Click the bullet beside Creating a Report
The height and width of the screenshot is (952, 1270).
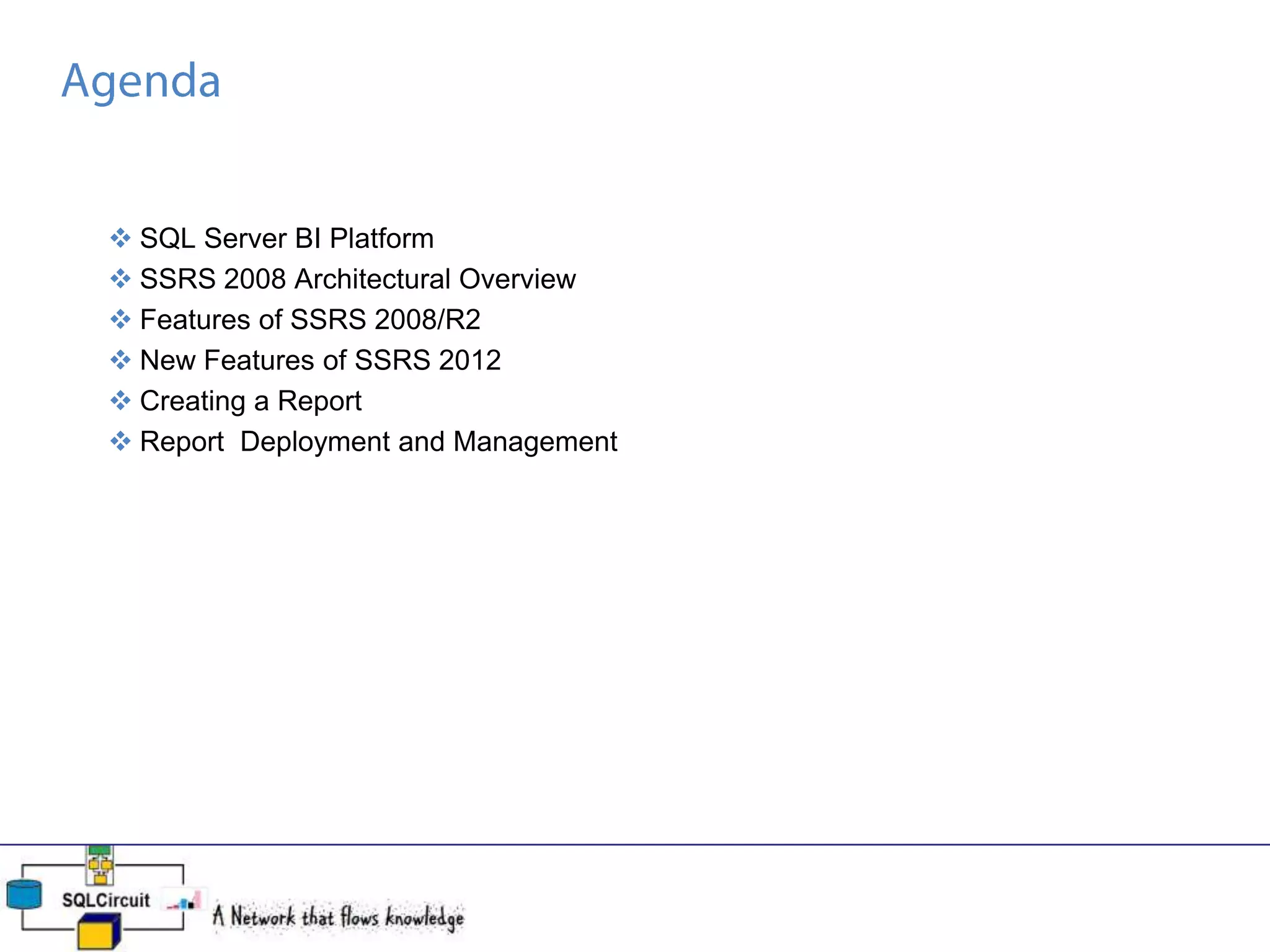click(x=120, y=401)
